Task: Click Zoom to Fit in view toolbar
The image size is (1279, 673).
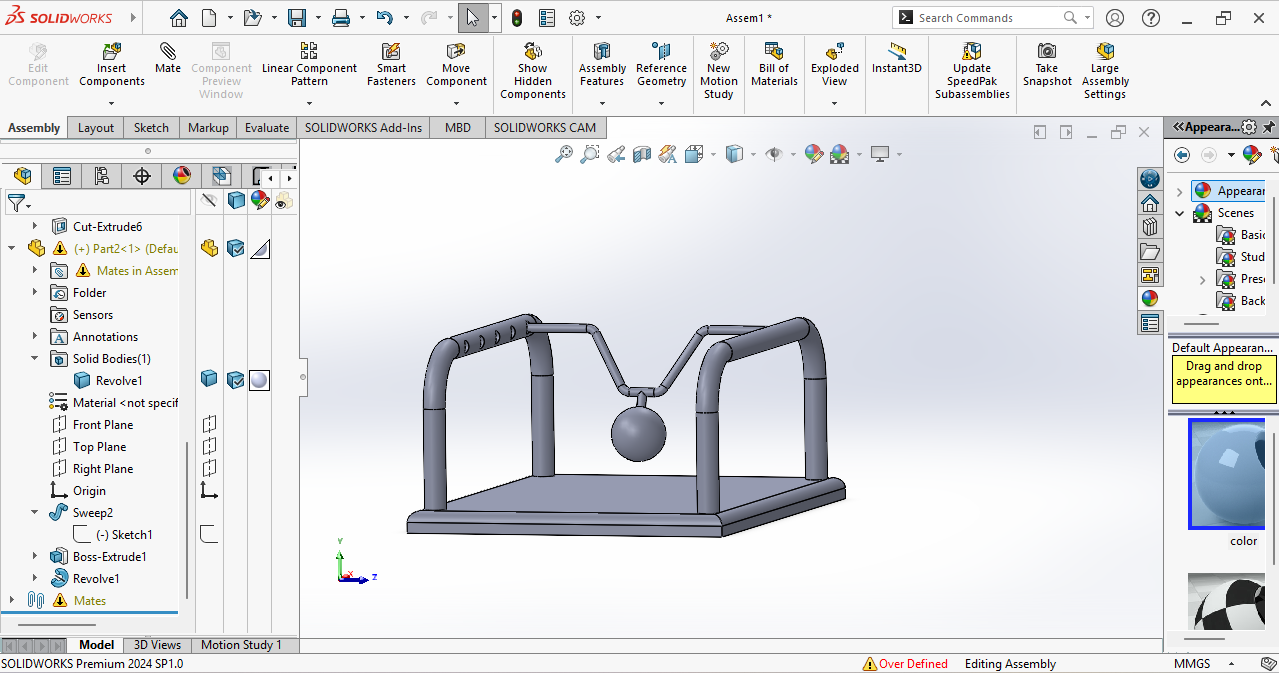Action: click(564, 154)
